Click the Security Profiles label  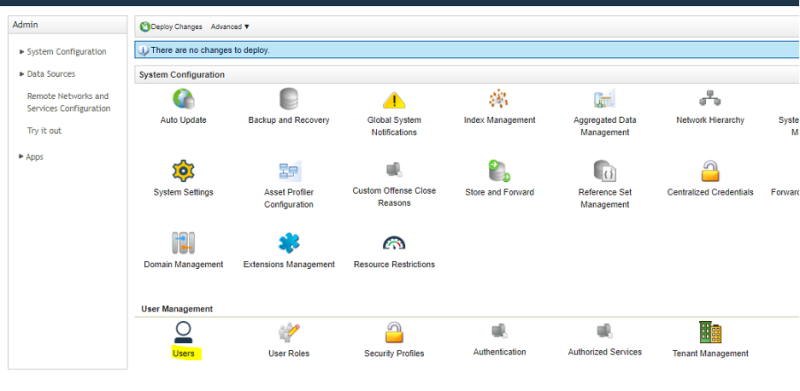[x=394, y=353]
